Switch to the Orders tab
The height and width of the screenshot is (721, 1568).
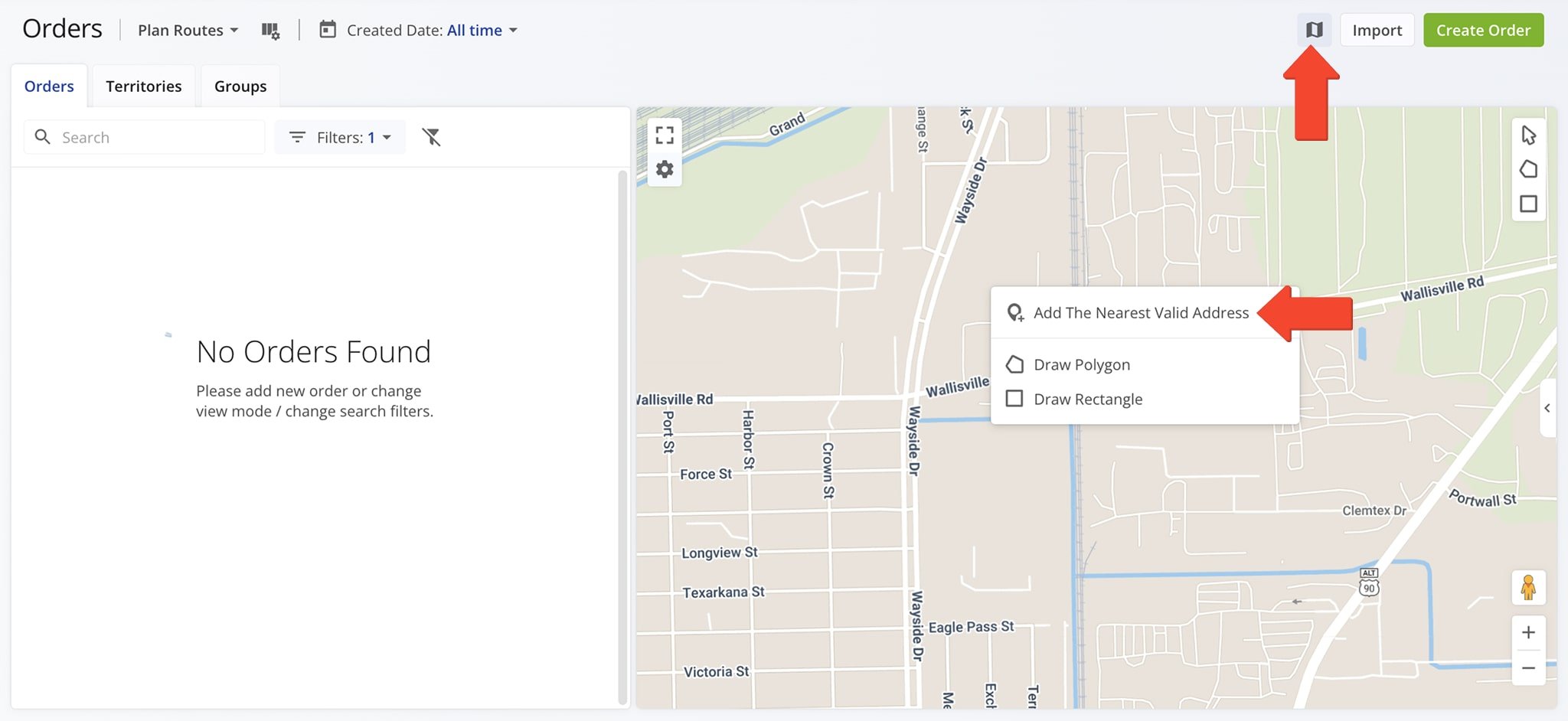49,86
